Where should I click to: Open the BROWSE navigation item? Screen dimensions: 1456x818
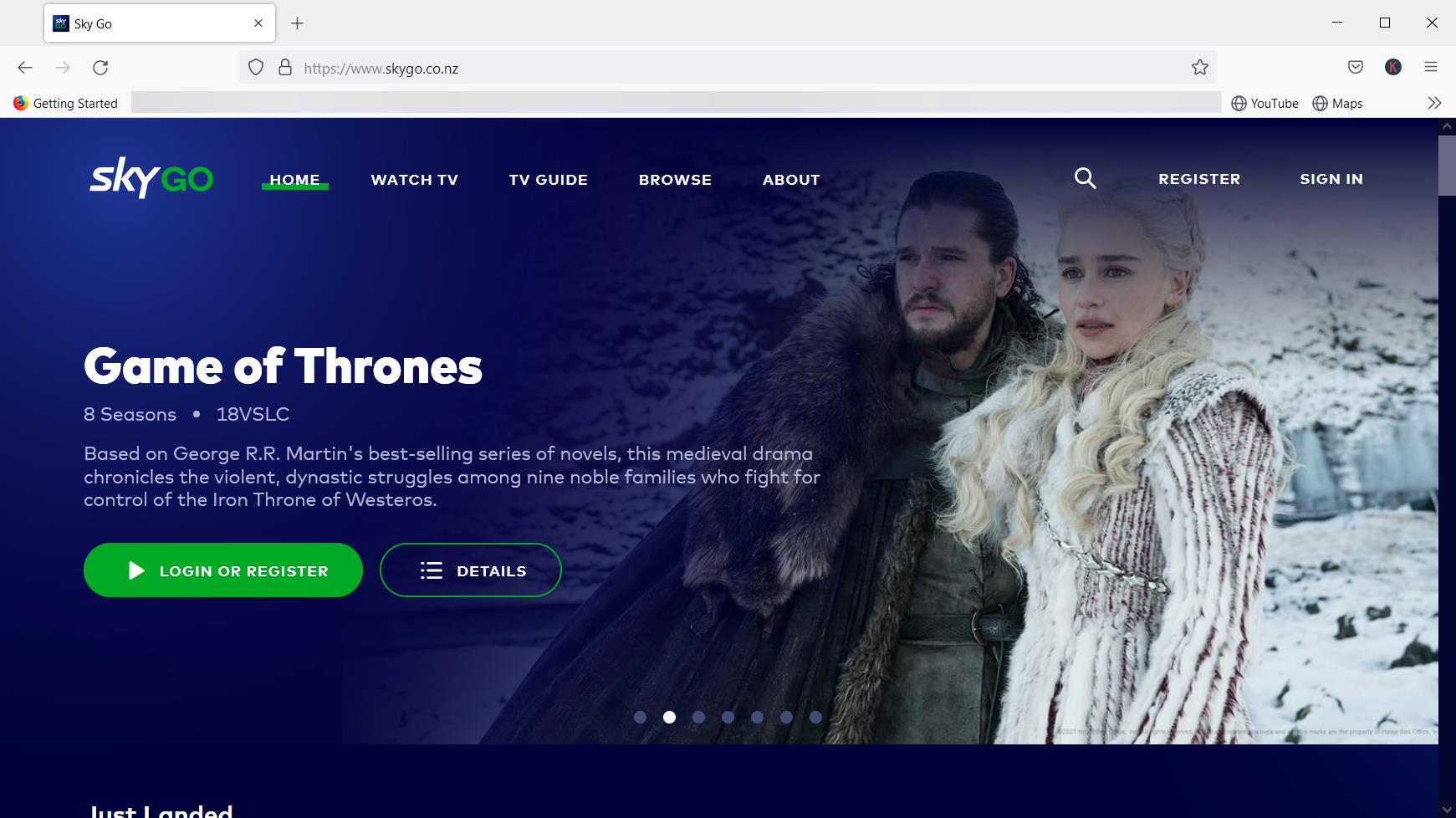[x=676, y=179]
